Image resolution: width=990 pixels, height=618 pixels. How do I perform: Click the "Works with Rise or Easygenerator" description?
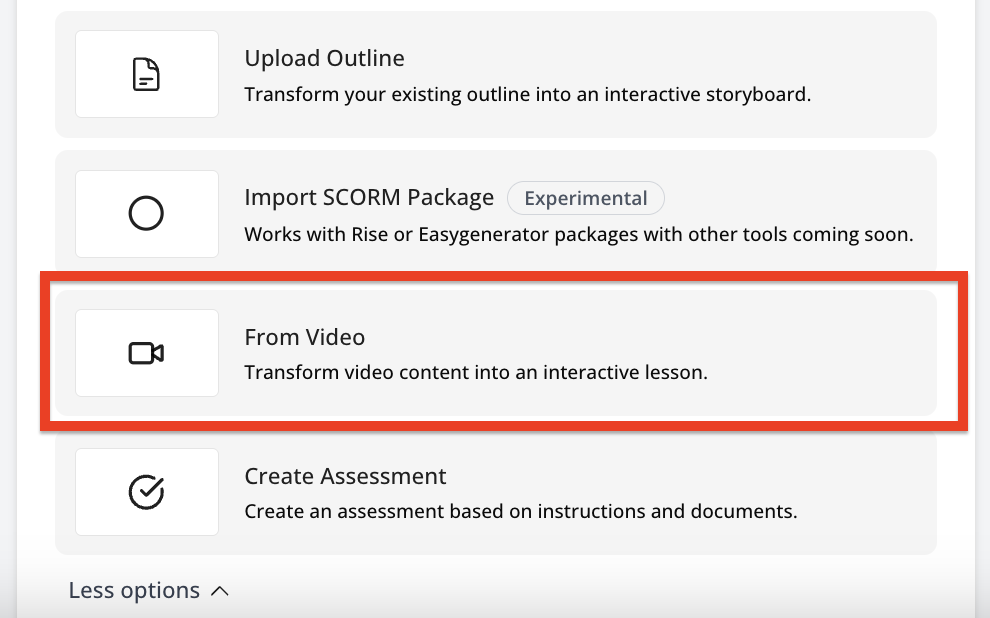tap(578, 235)
